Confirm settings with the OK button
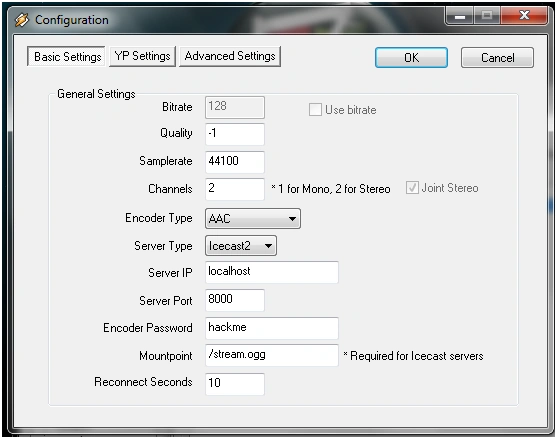The height and width of the screenshot is (439, 557). [411, 58]
